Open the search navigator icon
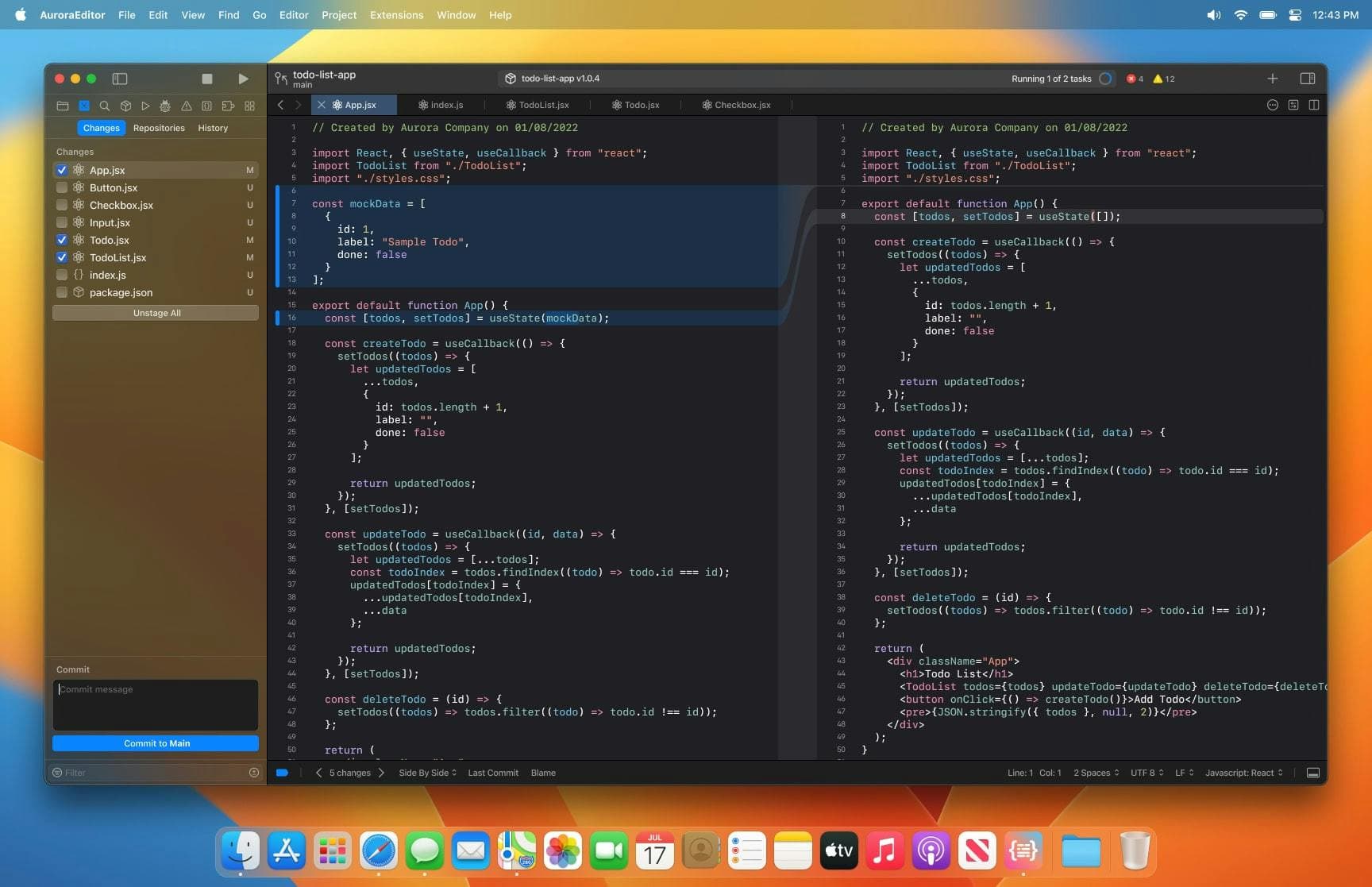 click(105, 106)
